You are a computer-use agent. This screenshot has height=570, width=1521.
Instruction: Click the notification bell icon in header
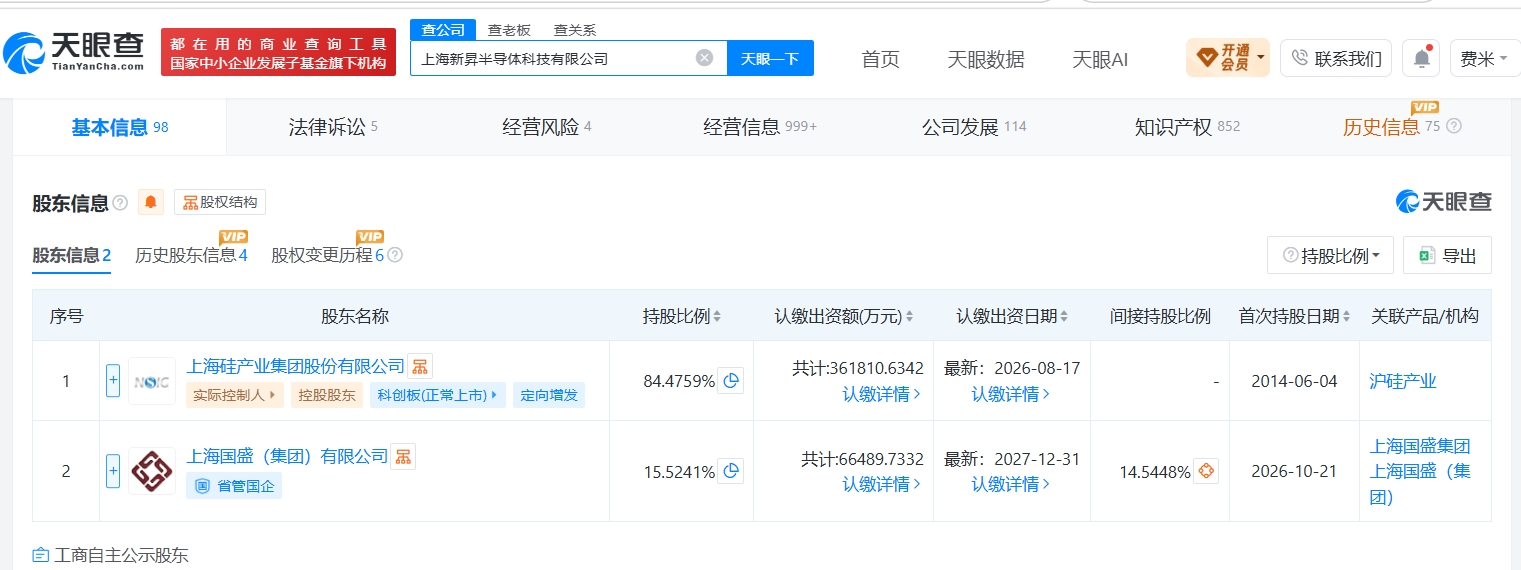coord(1421,58)
